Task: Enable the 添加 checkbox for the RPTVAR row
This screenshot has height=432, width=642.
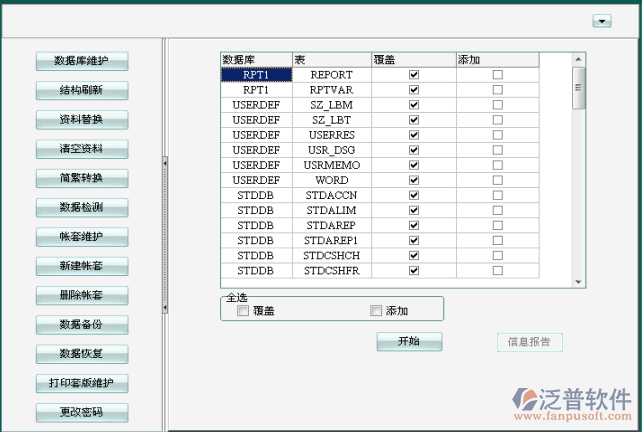Action: [x=497, y=90]
